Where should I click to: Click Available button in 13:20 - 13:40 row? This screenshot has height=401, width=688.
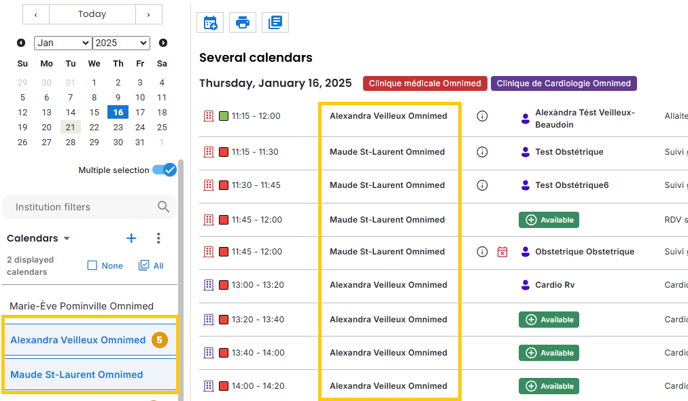(549, 319)
